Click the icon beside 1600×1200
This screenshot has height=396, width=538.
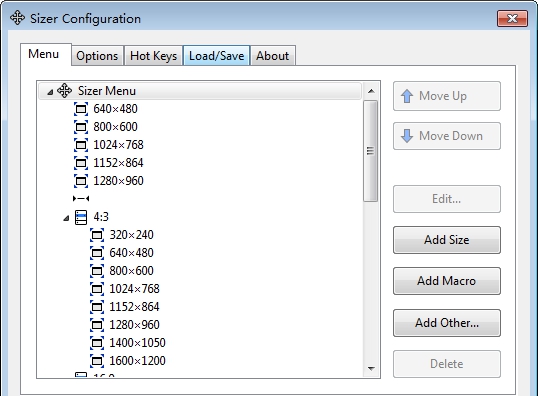tap(97, 361)
